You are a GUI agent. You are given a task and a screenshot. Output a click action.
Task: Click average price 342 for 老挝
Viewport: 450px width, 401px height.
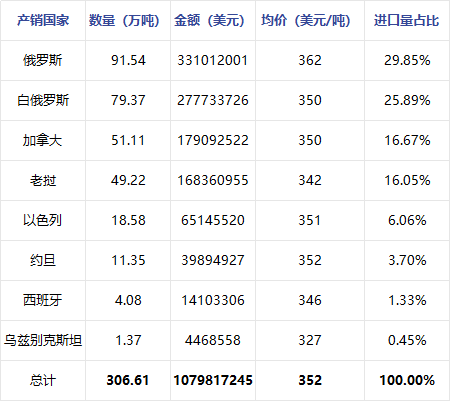coord(310,180)
